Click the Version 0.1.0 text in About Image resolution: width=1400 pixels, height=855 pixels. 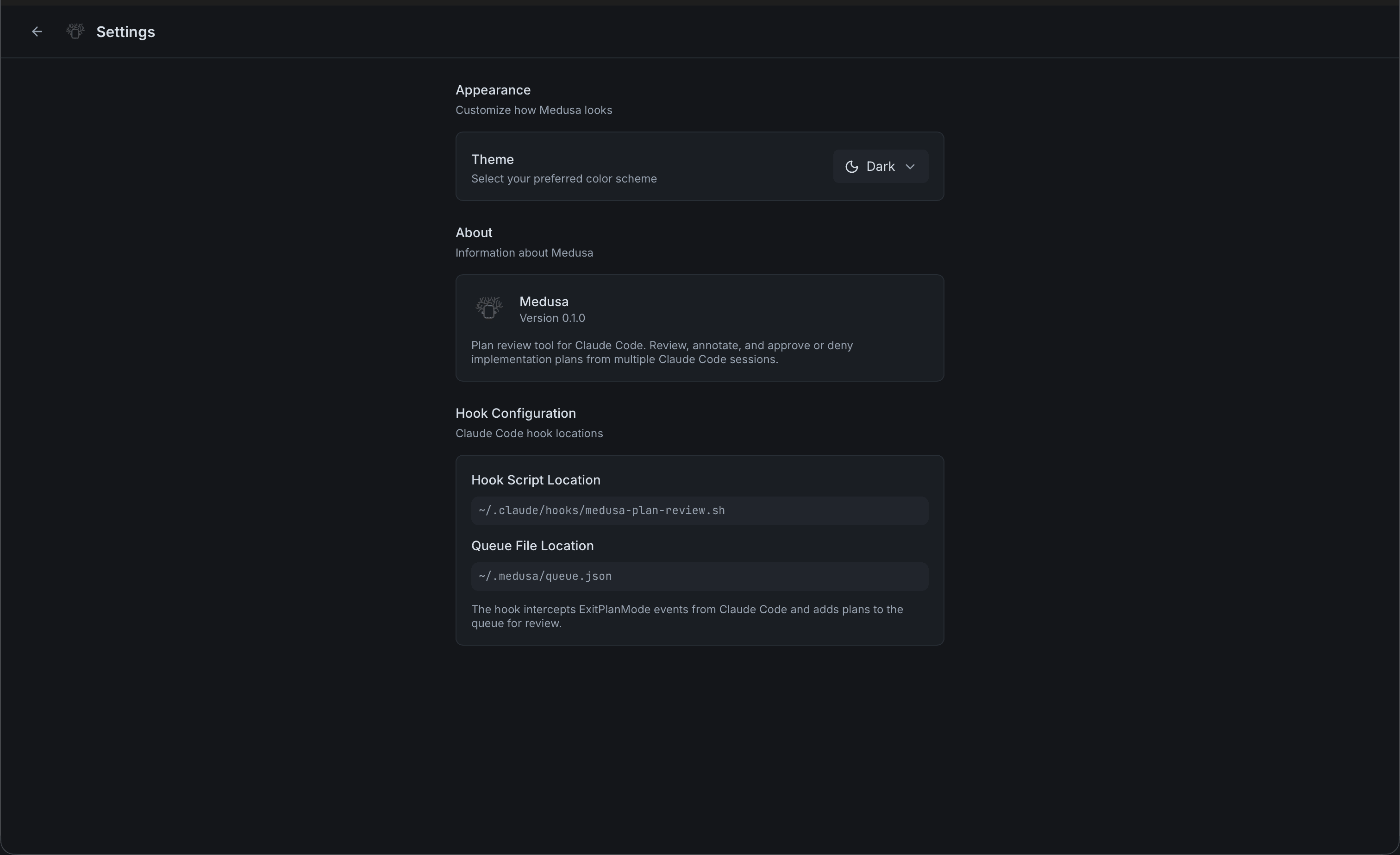[552, 318]
